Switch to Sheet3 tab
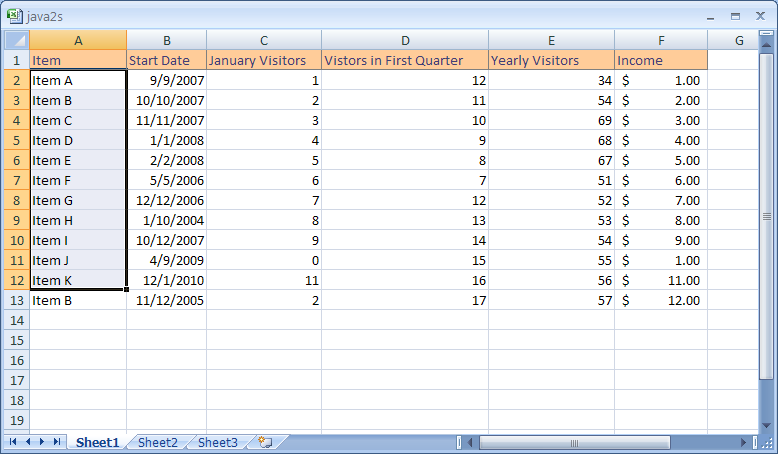This screenshot has width=778, height=454. point(218,442)
